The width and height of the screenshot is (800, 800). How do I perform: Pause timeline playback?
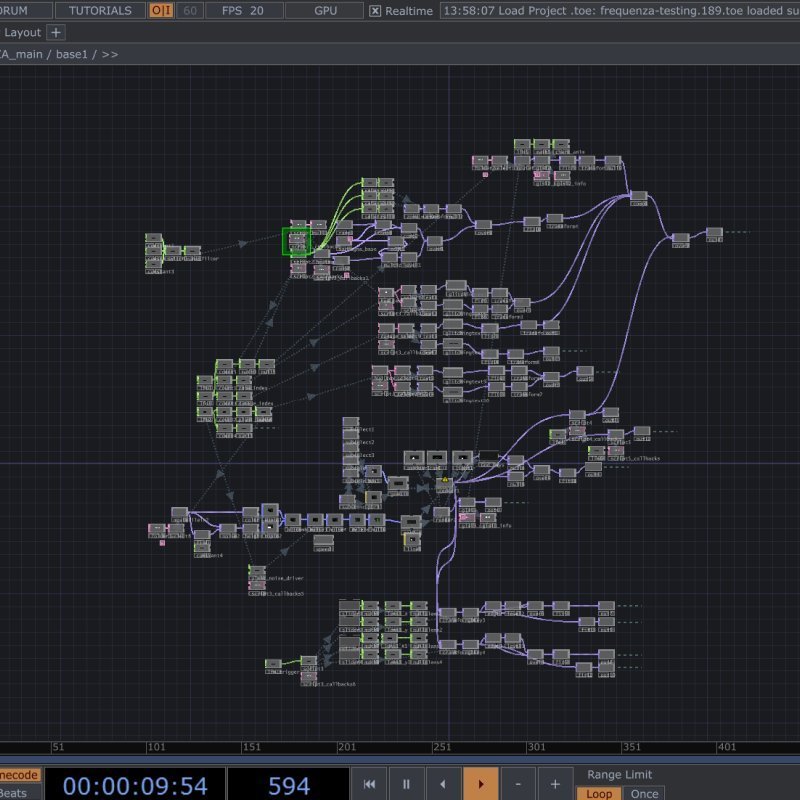(x=406, y=784)
